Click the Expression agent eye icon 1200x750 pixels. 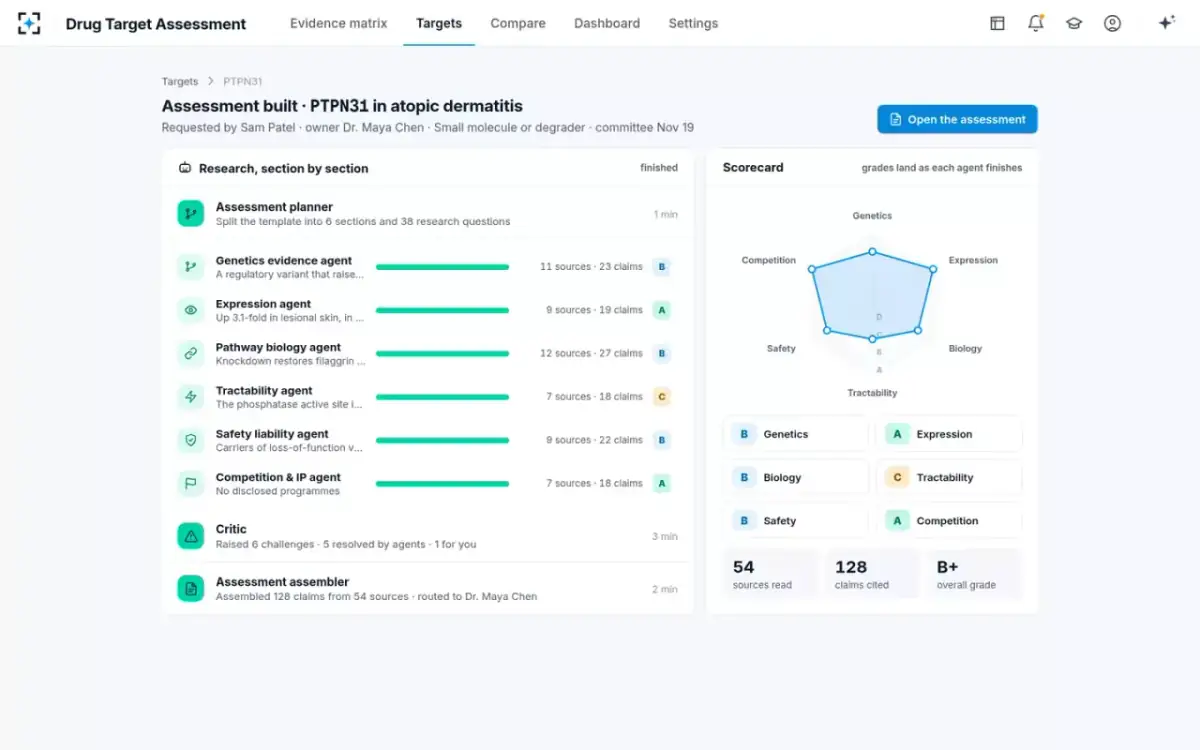tap(190, 310)
